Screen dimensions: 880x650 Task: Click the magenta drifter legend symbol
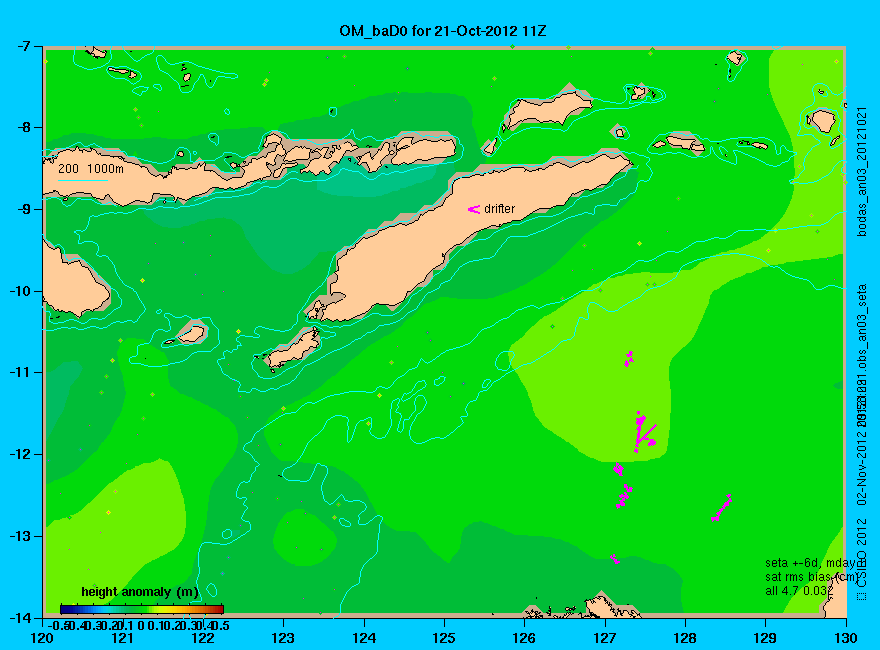(474, 209)
